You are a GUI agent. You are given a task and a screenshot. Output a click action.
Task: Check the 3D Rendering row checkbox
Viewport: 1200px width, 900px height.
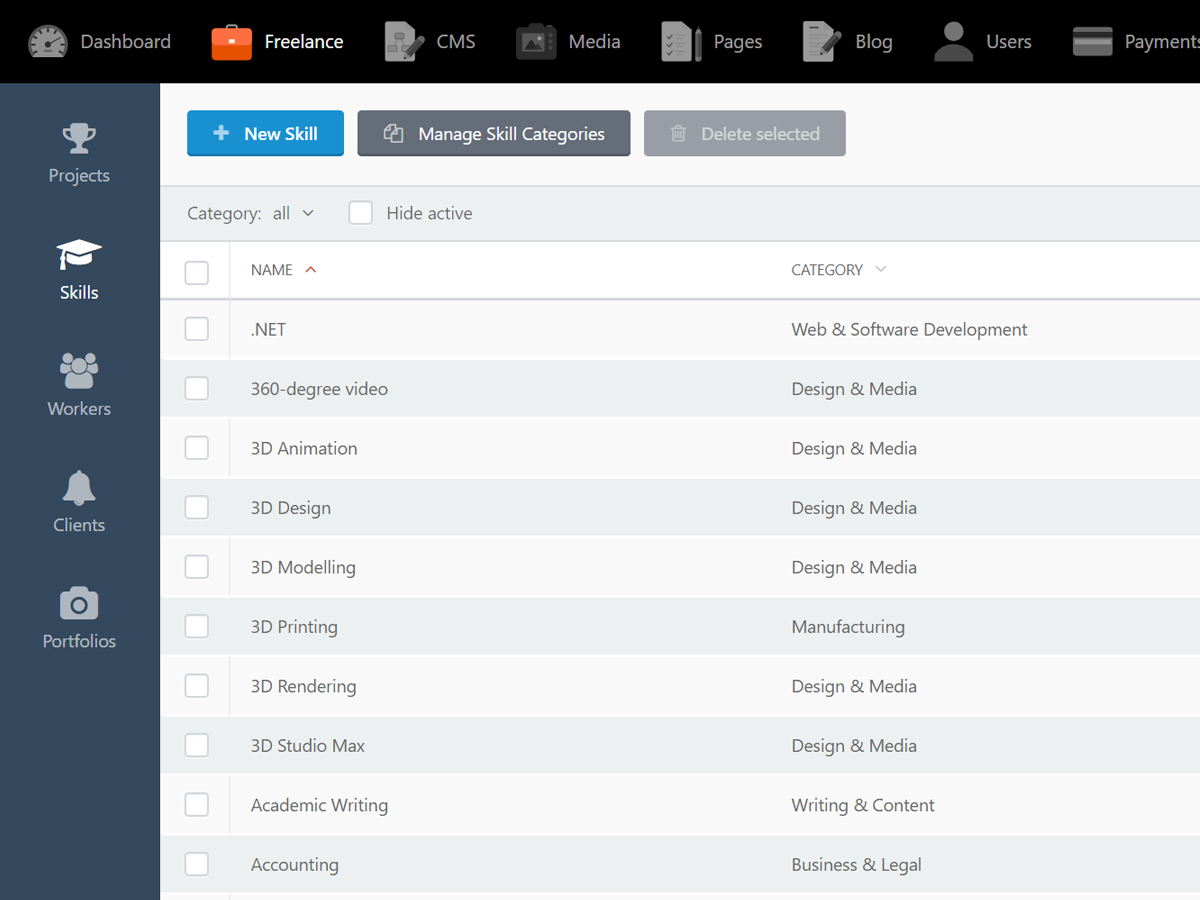[x=197, y=686]
